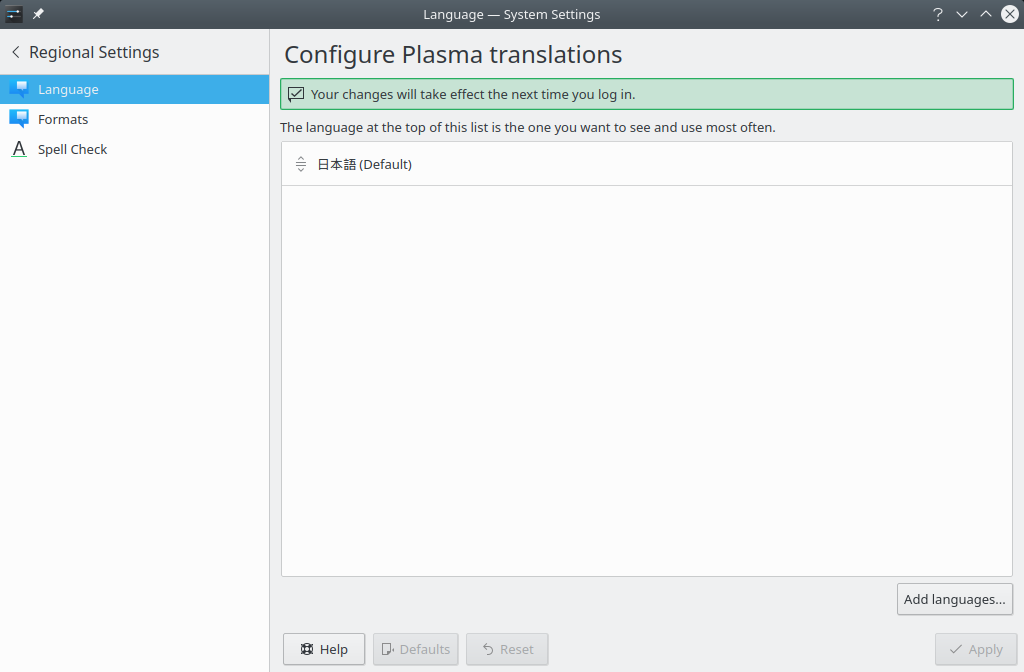Select the Formats menu item

(x=63, y=119)
